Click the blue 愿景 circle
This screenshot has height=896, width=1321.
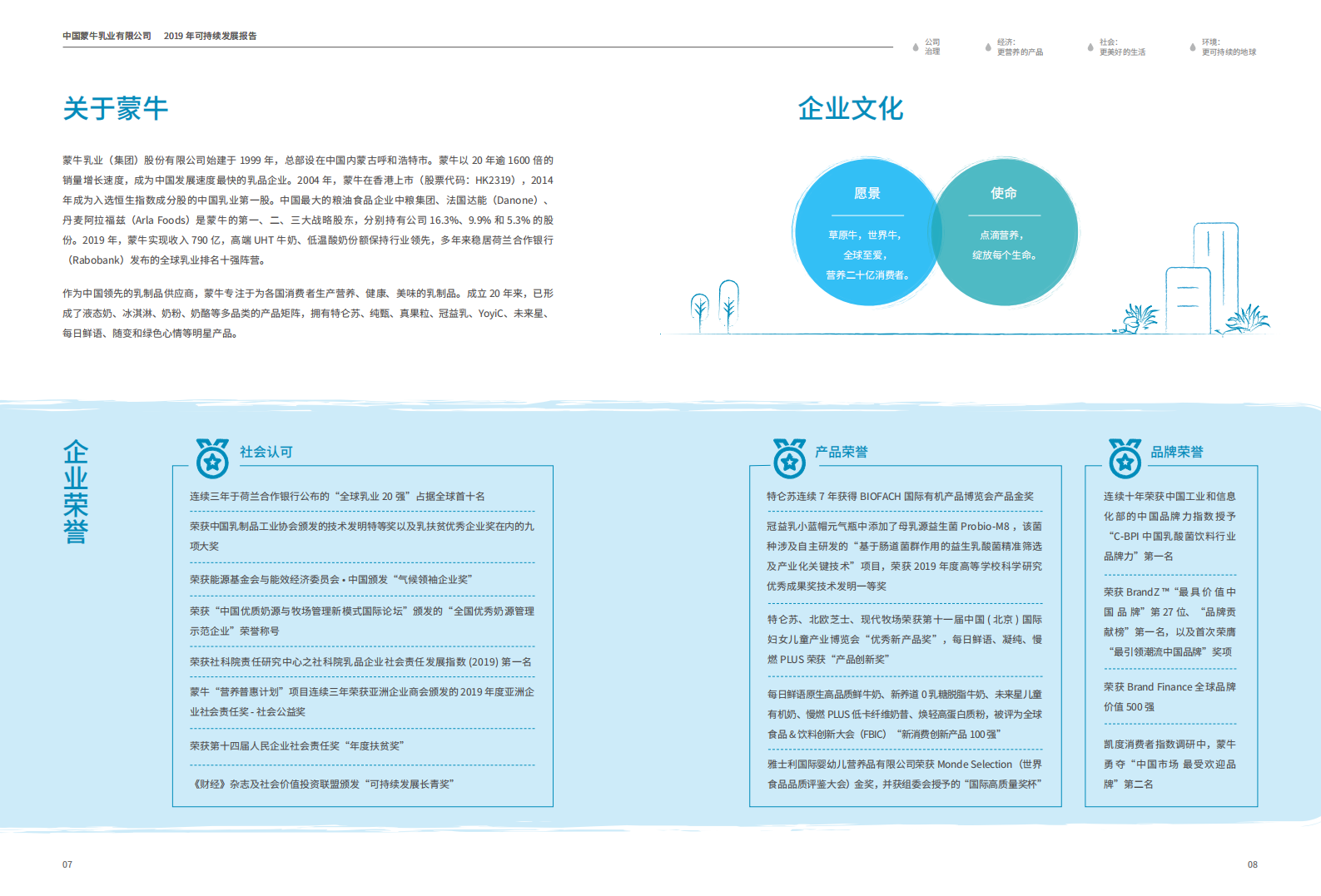click(x=866, y=233)
